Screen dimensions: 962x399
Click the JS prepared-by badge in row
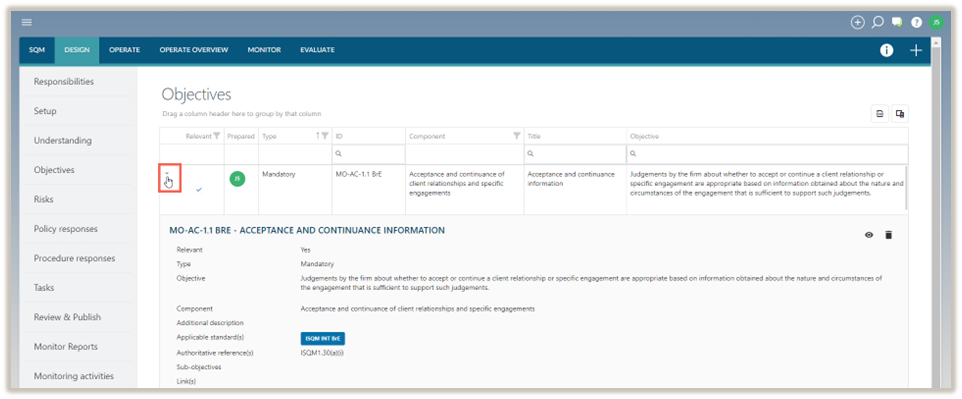pyautogui.click(x=237, y=179)
